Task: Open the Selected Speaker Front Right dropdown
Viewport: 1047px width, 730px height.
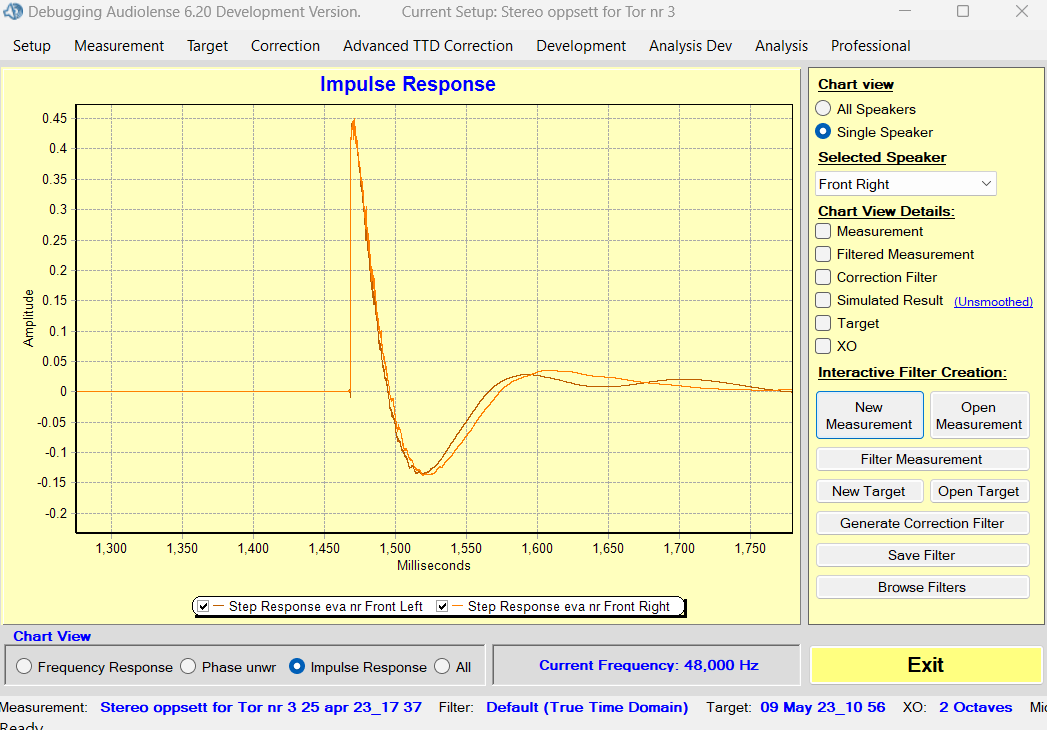Action: coord(905,184)
